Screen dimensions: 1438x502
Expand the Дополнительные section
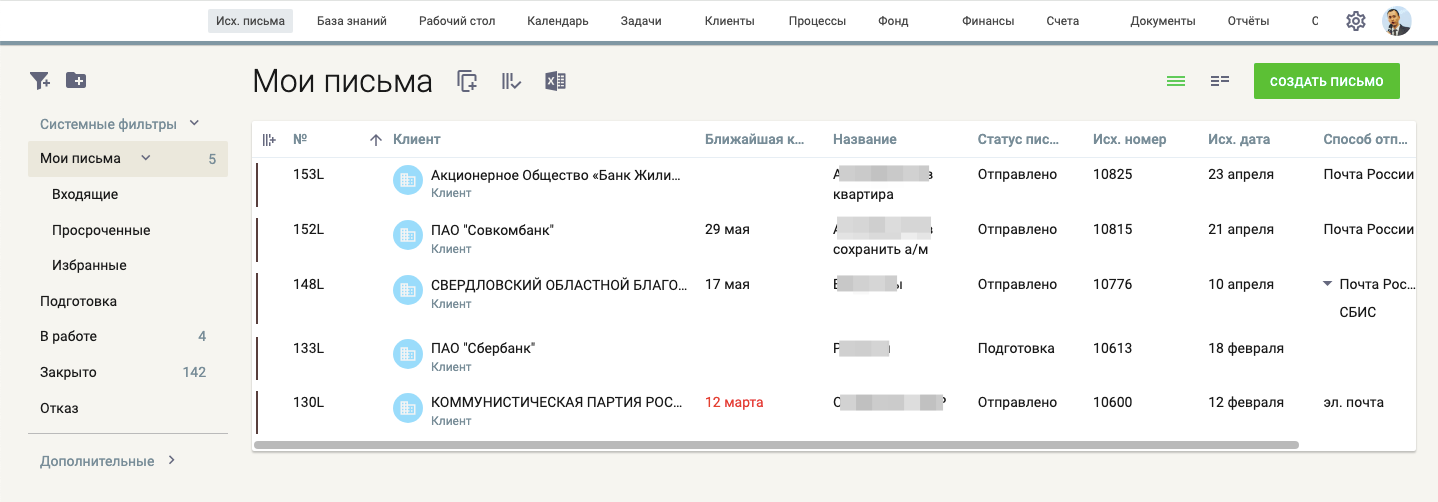click(x=171, y=460)
